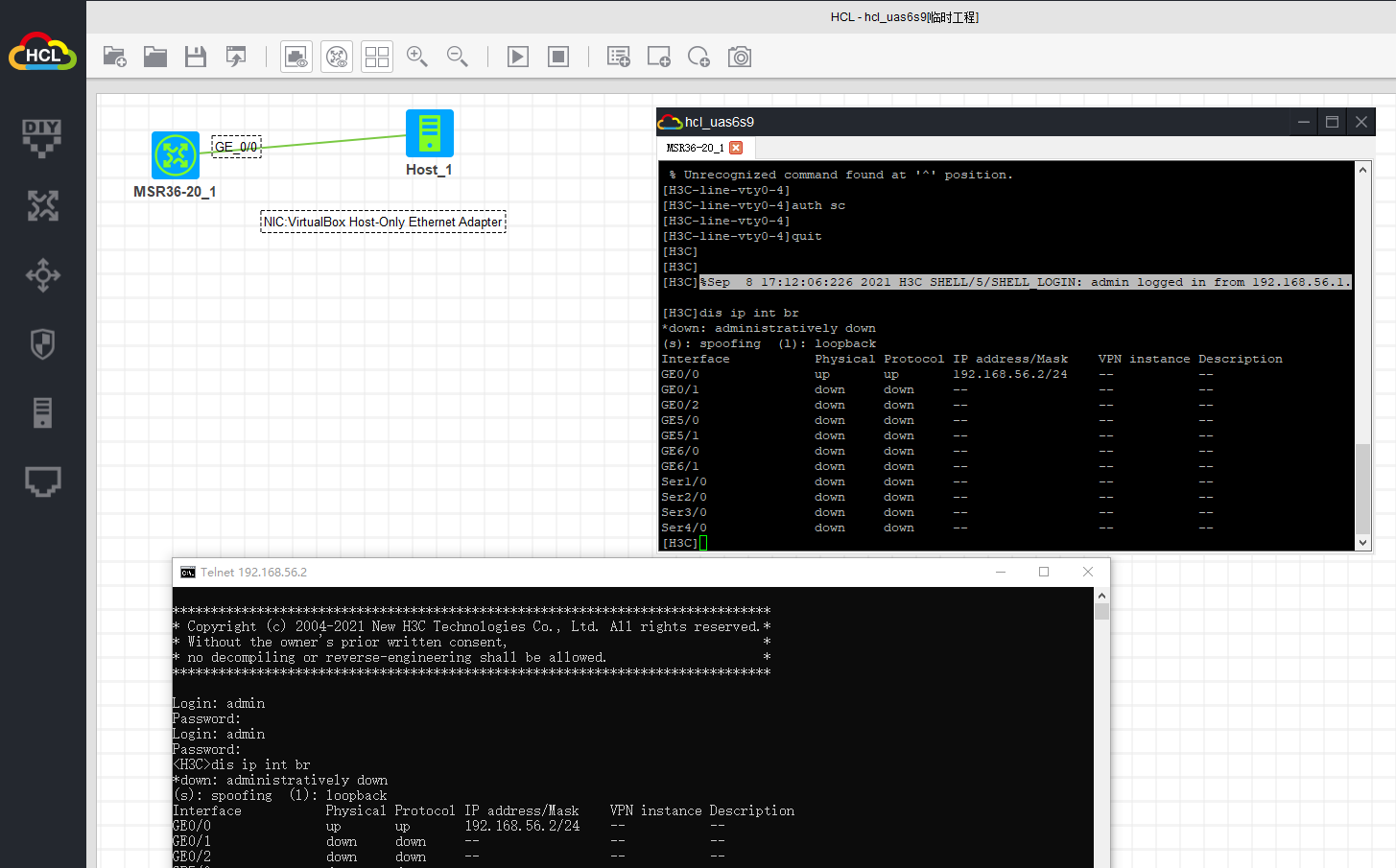Viewport: 1396px width, 868px height.
Task: Stop all devices with the stop button
Action: coord(558,58)
